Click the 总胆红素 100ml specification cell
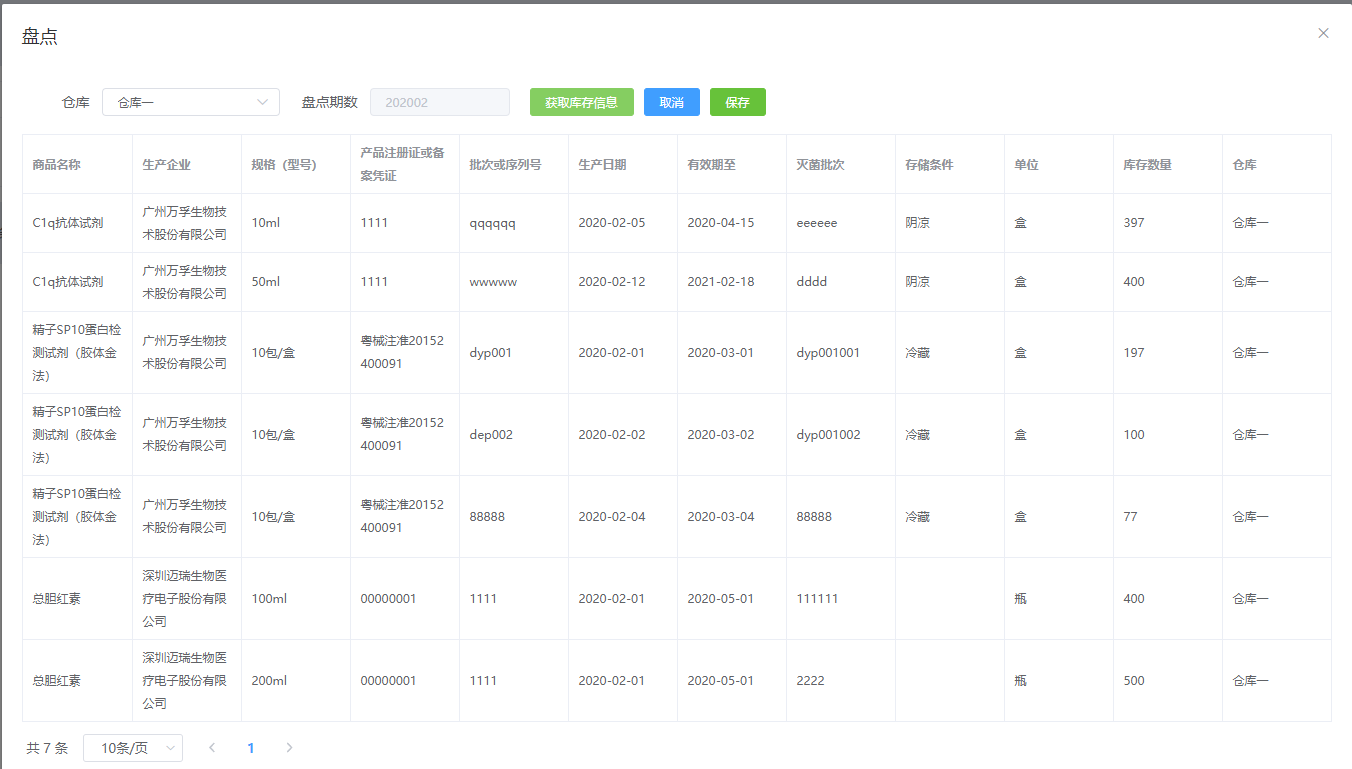 click(x=269, y=599)
